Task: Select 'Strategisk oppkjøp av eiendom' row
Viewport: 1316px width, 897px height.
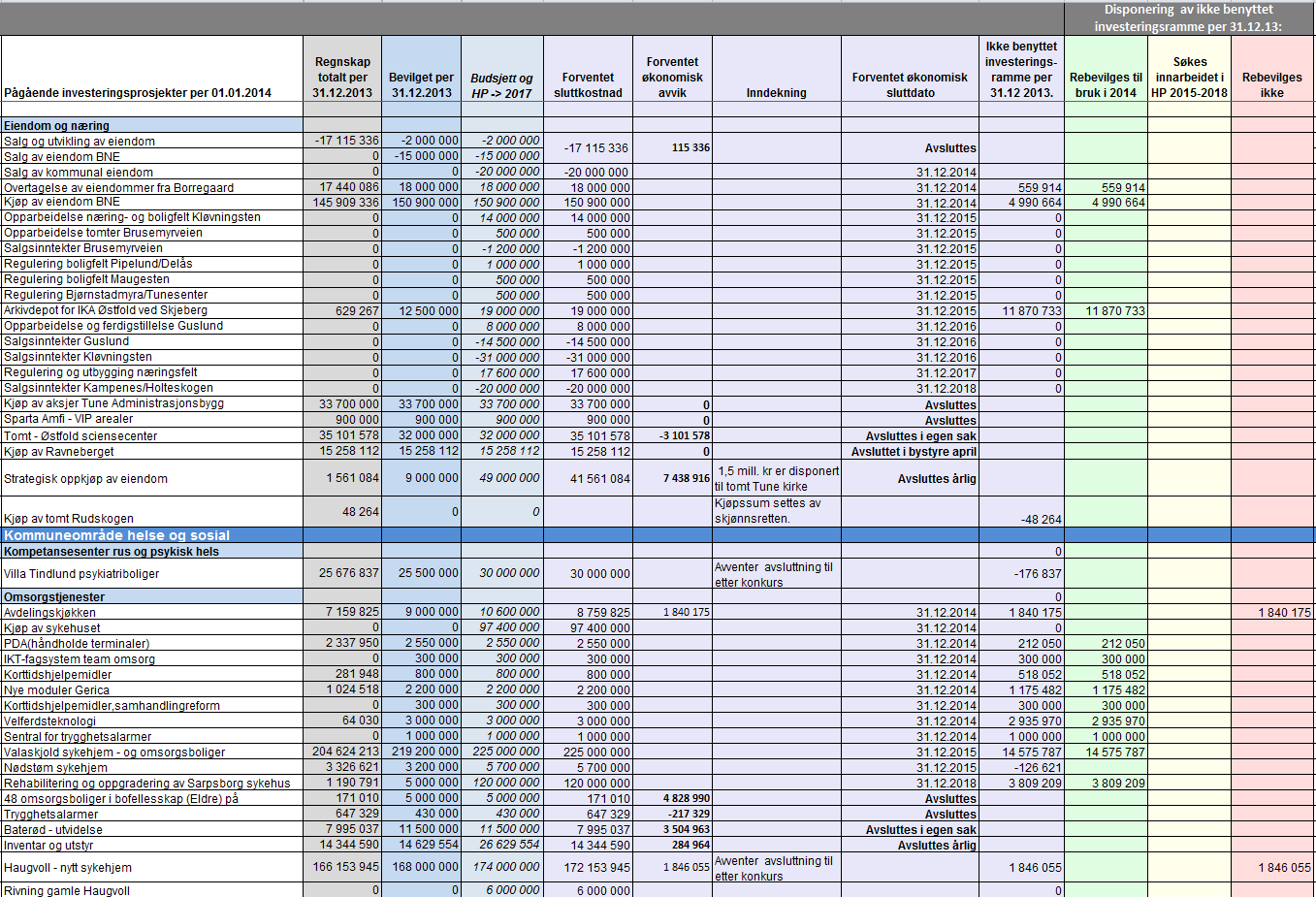Action: click(85, 479)
